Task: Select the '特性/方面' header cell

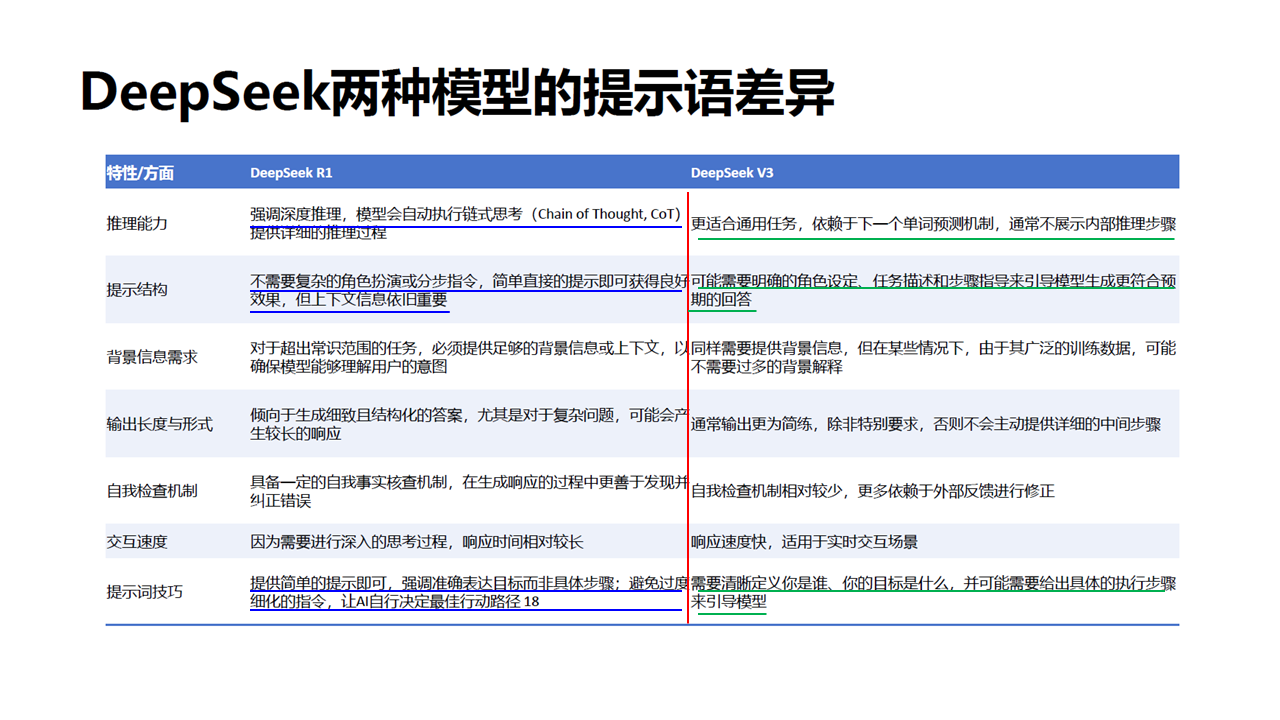Action: point(140,173)
